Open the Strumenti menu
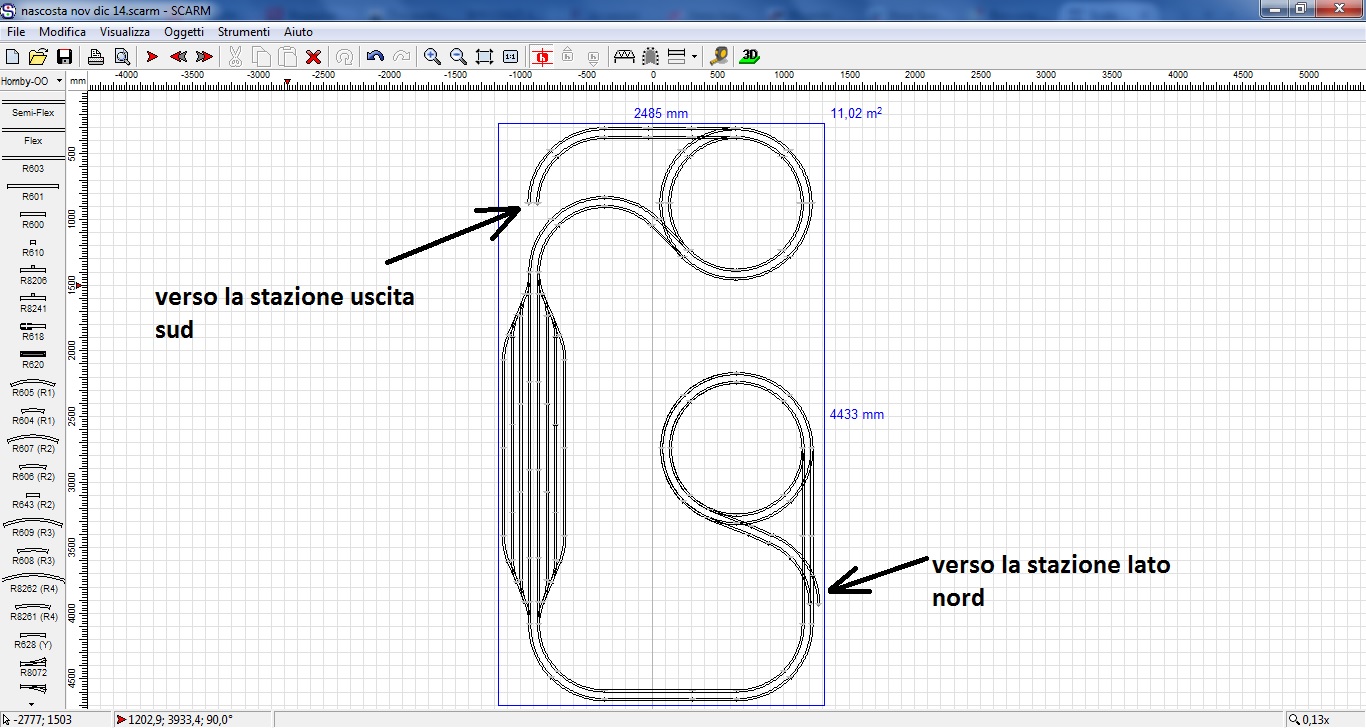 tap(245, 32)
